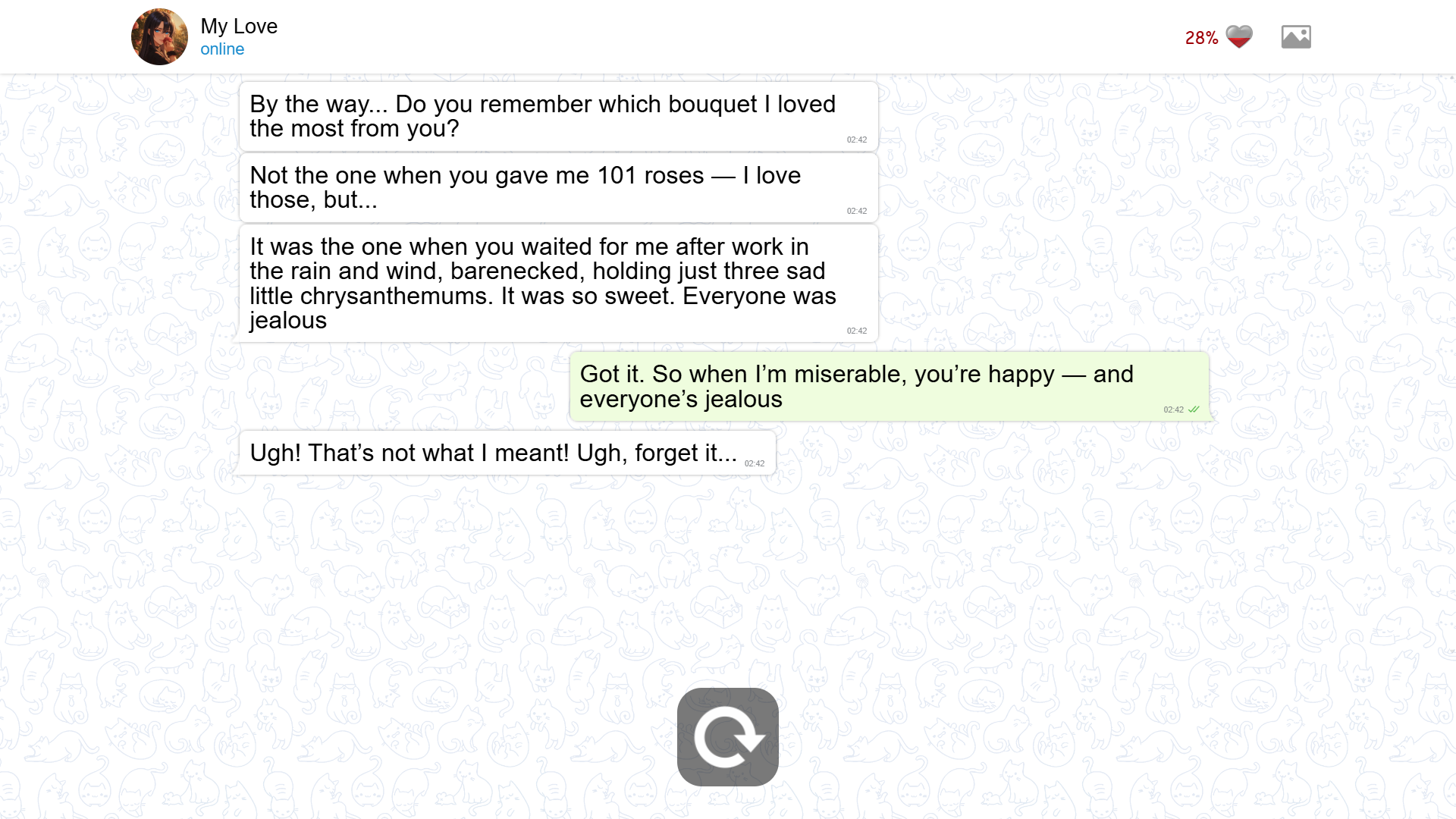Open the chrysanthemums story message
This screenshot has width=1456, height=819.
coord(558,283)
